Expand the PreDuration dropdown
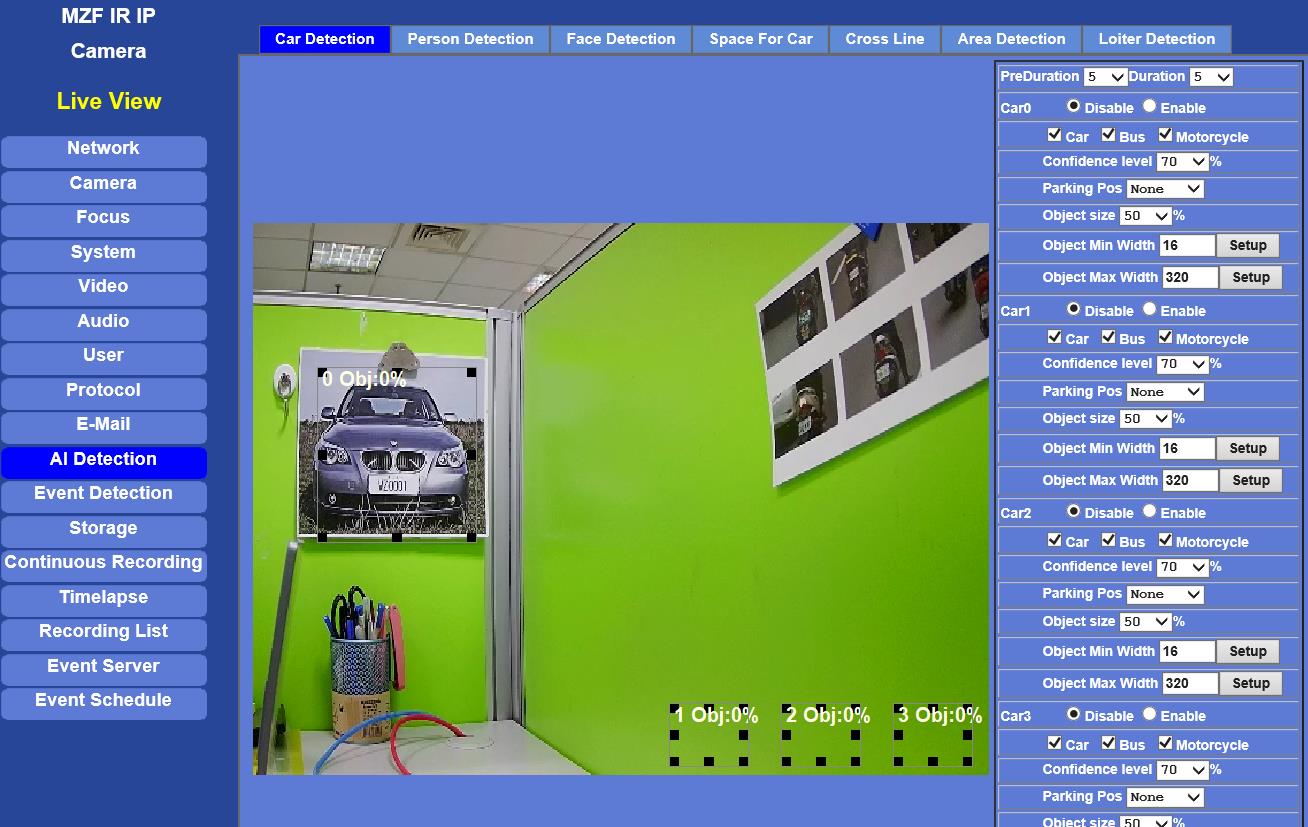 (x=1105, y=77)
